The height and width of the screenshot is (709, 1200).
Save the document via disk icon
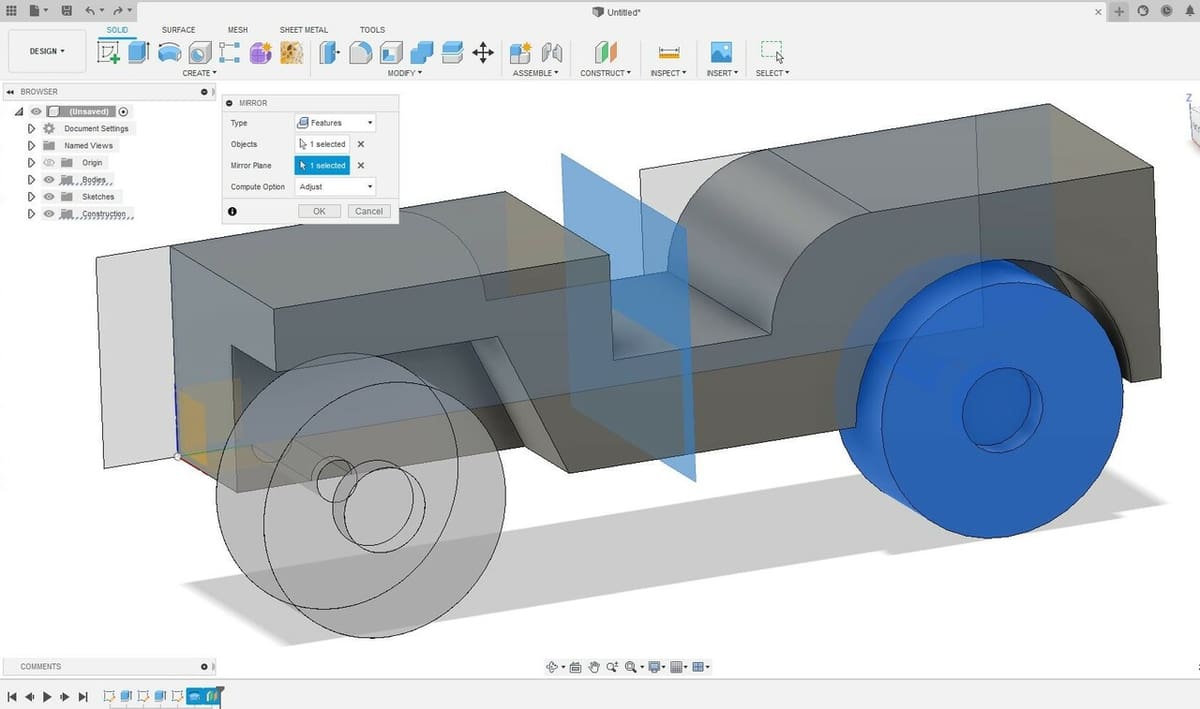(x=66, y=11)
